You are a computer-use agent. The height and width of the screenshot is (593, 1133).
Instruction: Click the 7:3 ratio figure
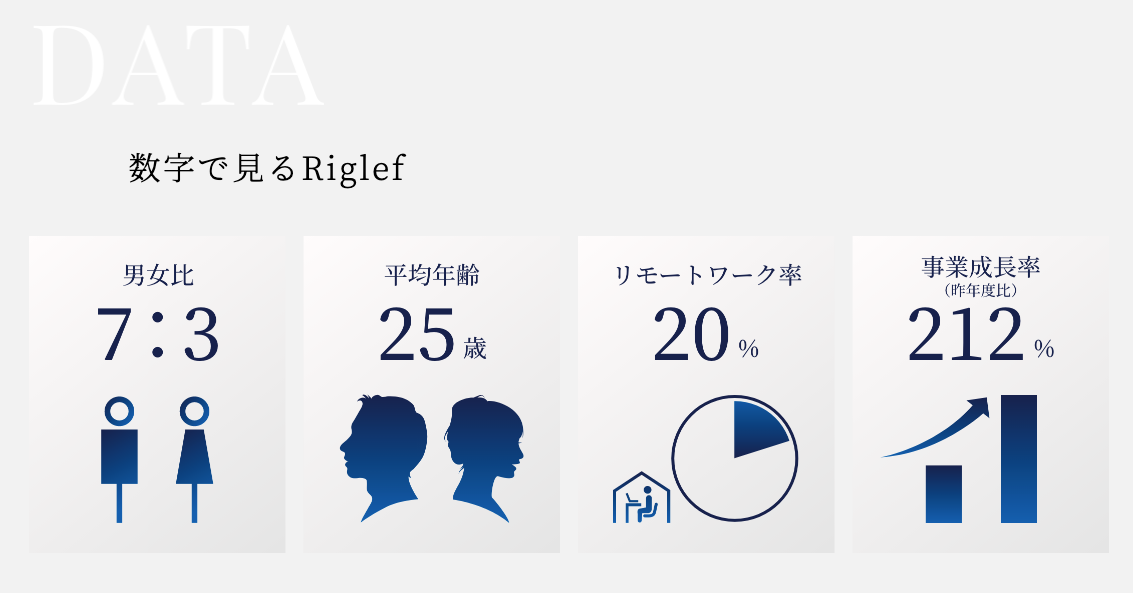(x=157, y=335)
